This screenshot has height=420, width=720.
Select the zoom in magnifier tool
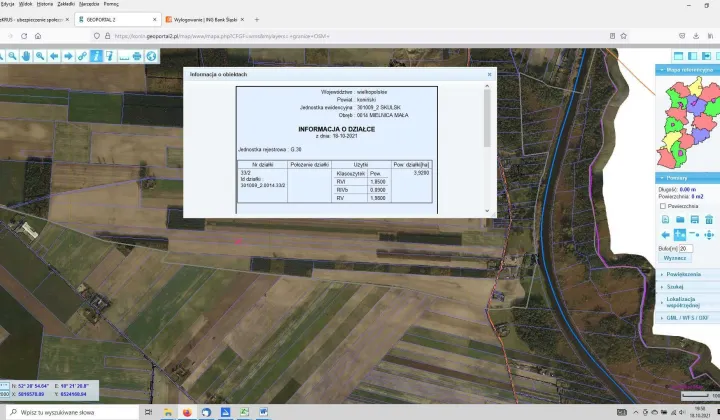click(40, 56)
